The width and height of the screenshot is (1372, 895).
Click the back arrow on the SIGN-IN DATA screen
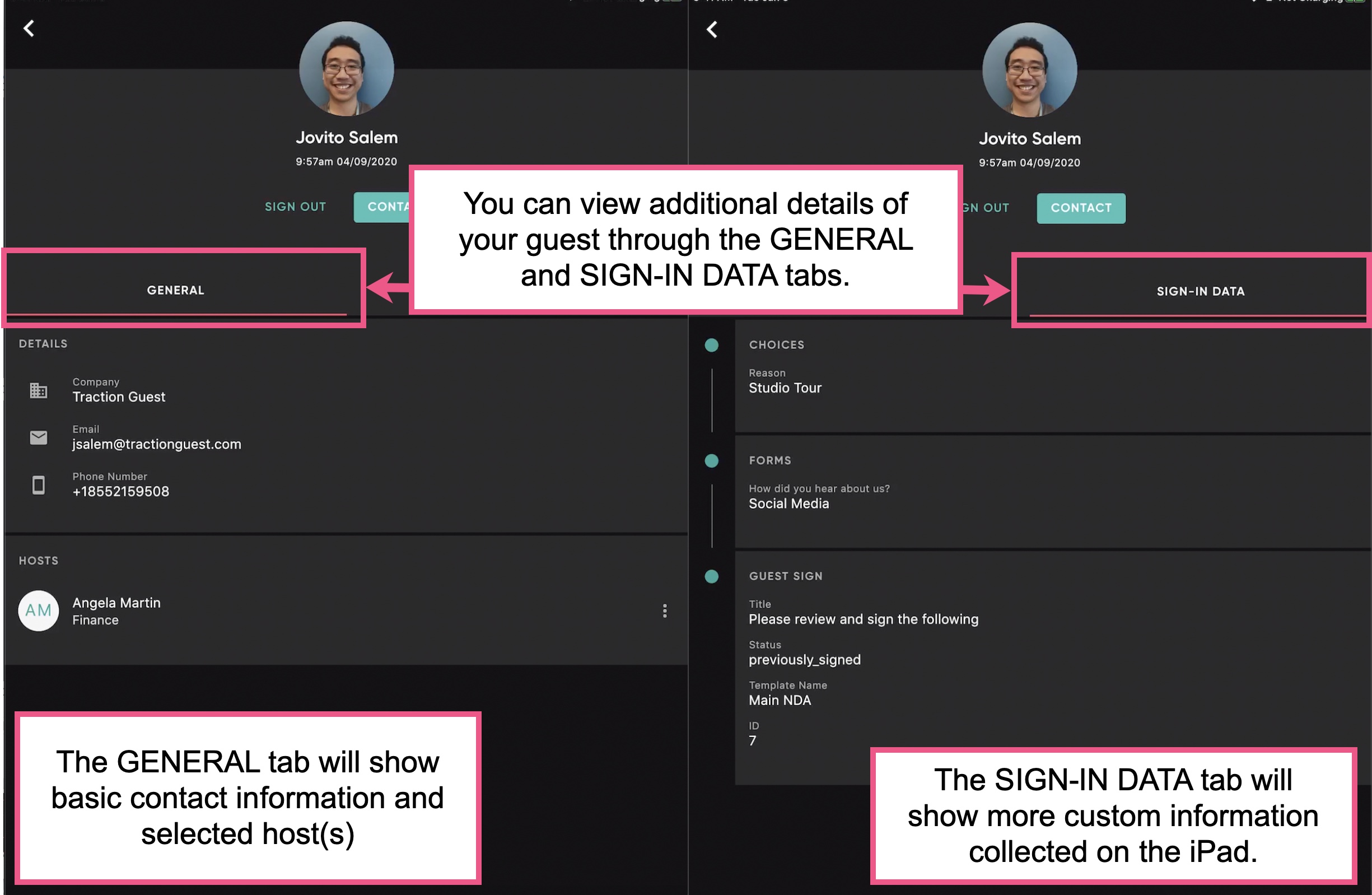pos(712,30)
